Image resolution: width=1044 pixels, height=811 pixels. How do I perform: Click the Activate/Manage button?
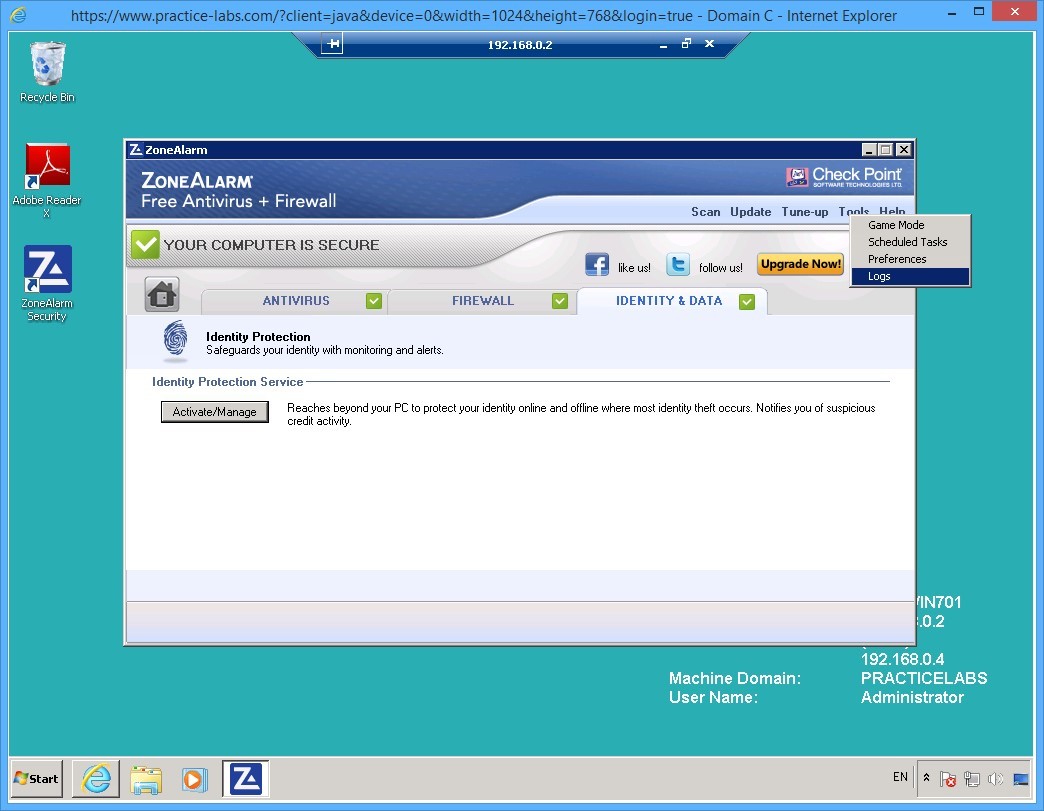click(x=214, y=411)
